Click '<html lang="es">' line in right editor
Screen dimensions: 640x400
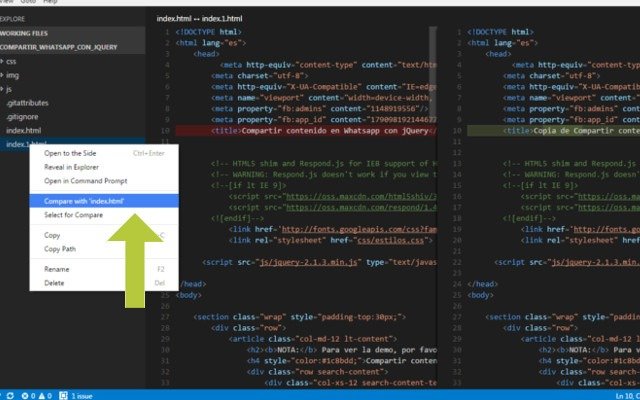(502, 43)
